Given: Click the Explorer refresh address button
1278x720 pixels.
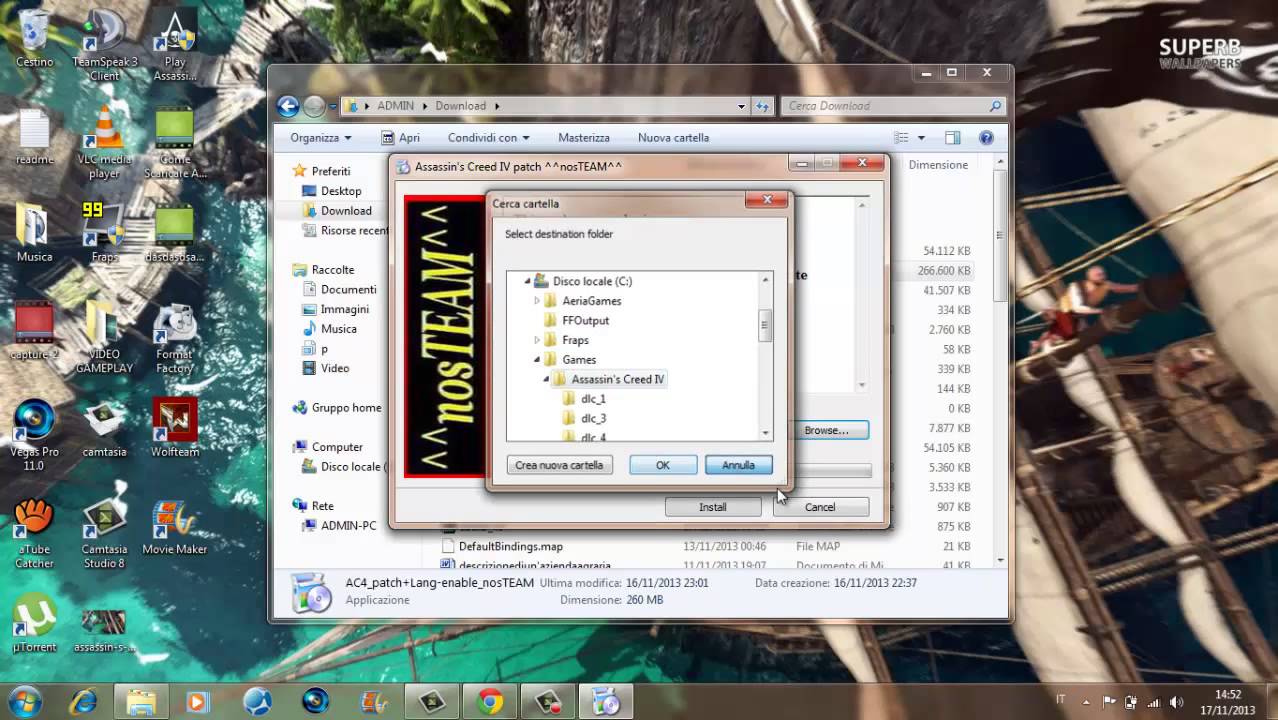Looking at the screenshot, I should [x=763, y=106].
